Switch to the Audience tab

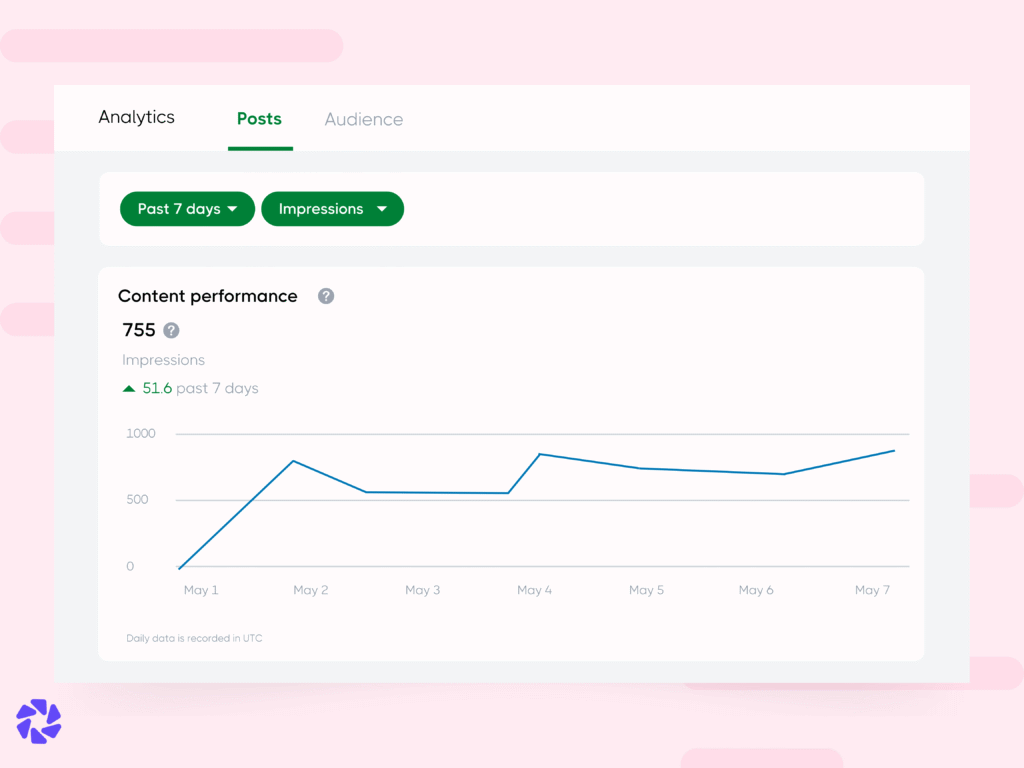363,119
